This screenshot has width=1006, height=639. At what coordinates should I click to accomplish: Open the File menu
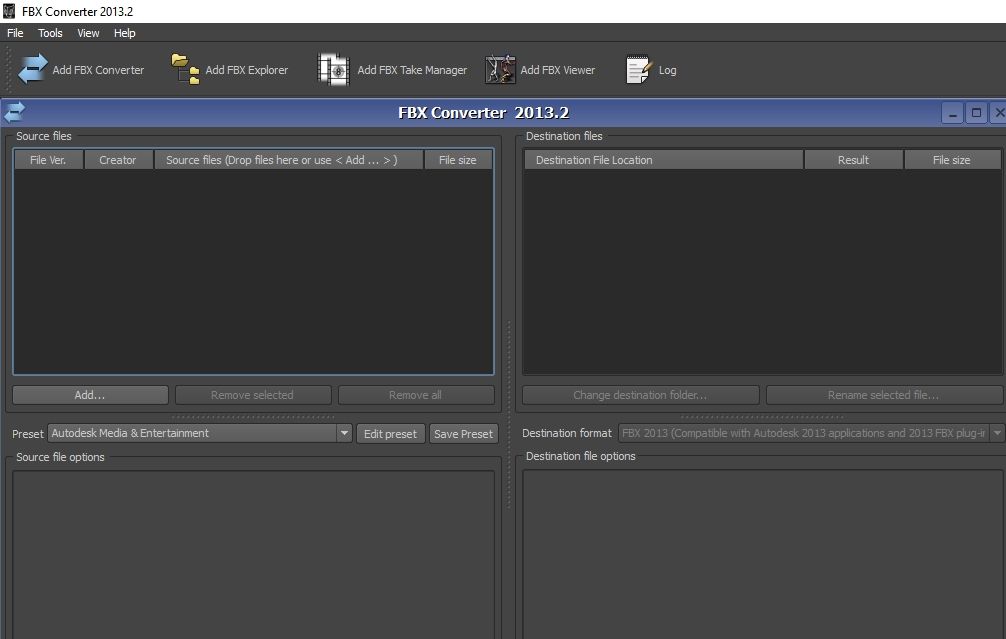15,33
